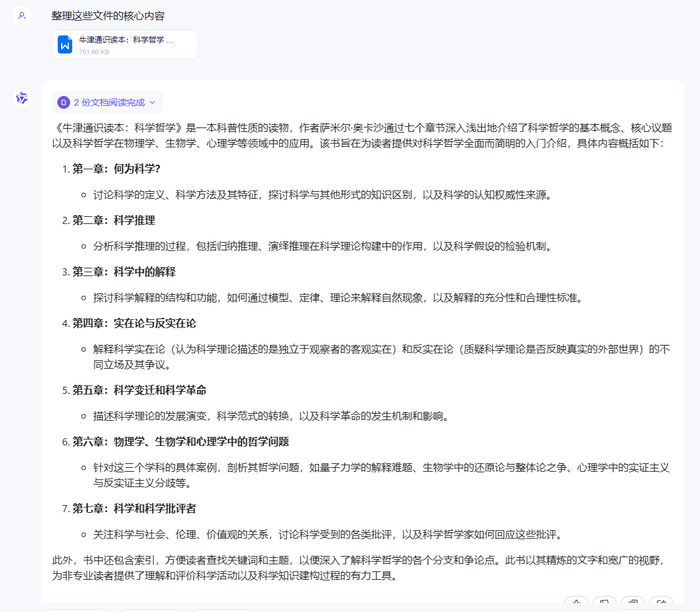Click the intro paragraph starting 《牛津通识读本：科学哲学》
Image resolution: width=700 pixels, height=612 pixels.
point(362,136)
